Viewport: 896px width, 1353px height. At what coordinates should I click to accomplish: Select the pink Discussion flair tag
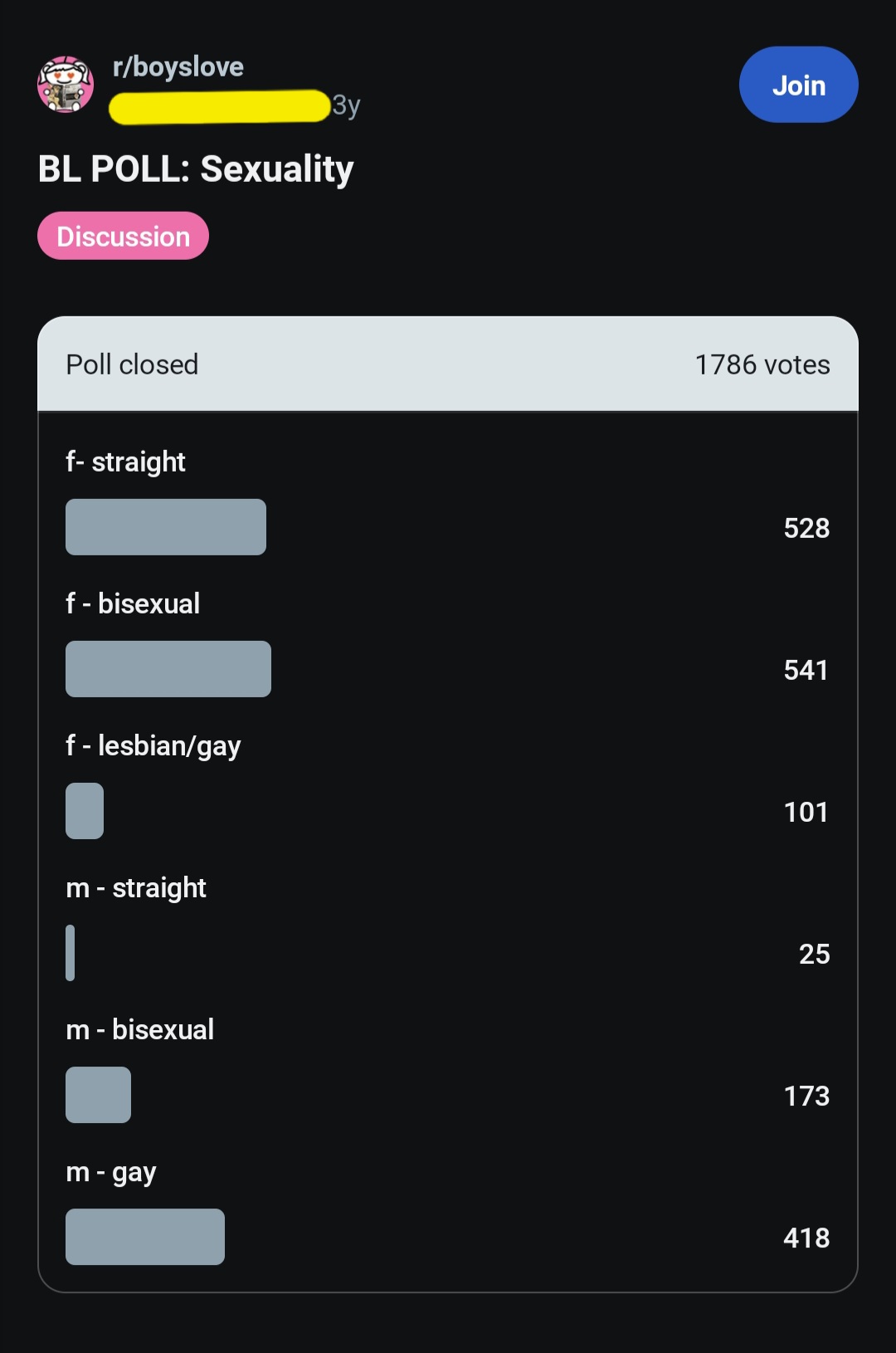tap(123, 237)
